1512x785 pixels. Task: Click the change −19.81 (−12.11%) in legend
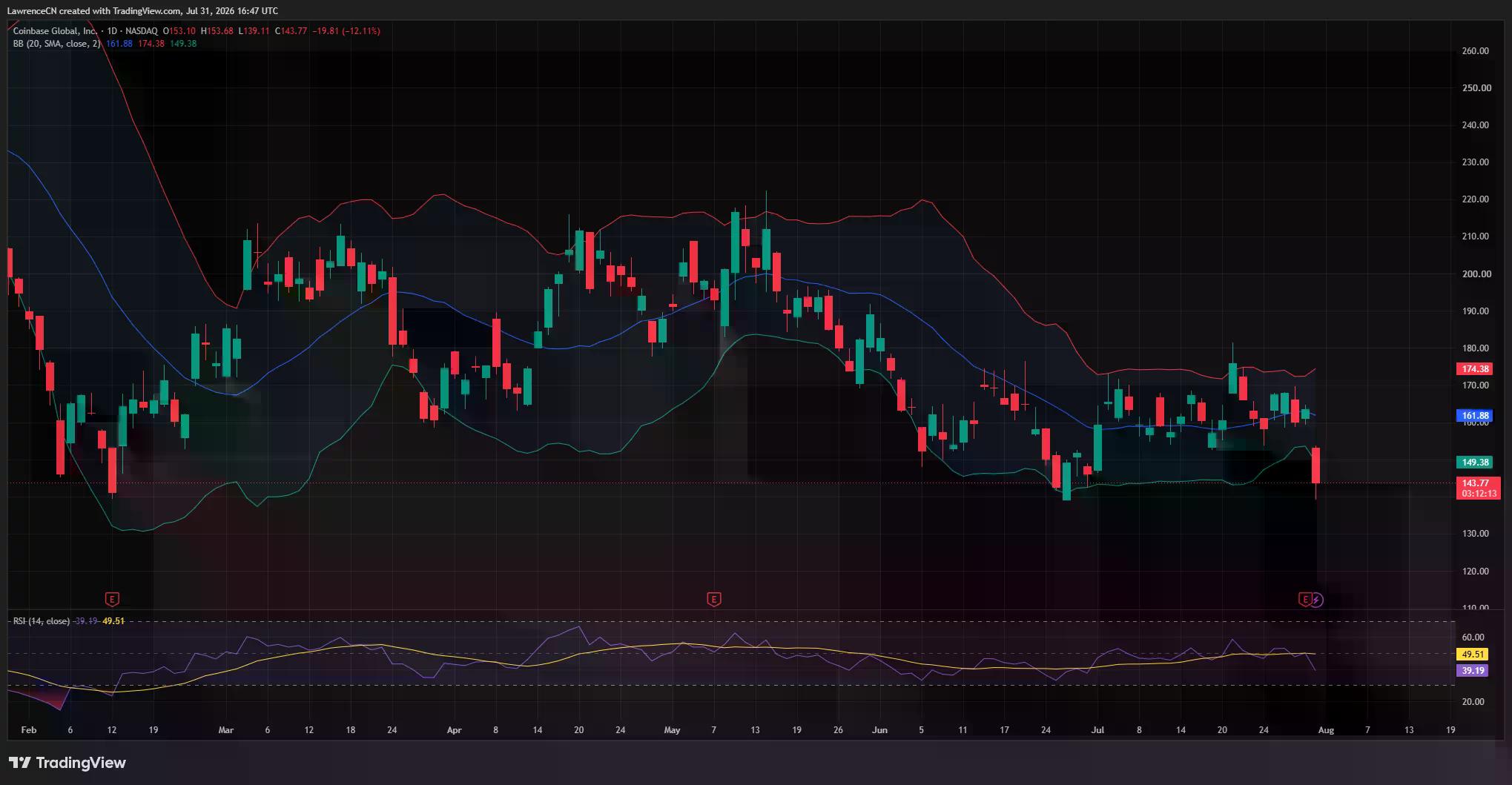[x=346, y=31]
